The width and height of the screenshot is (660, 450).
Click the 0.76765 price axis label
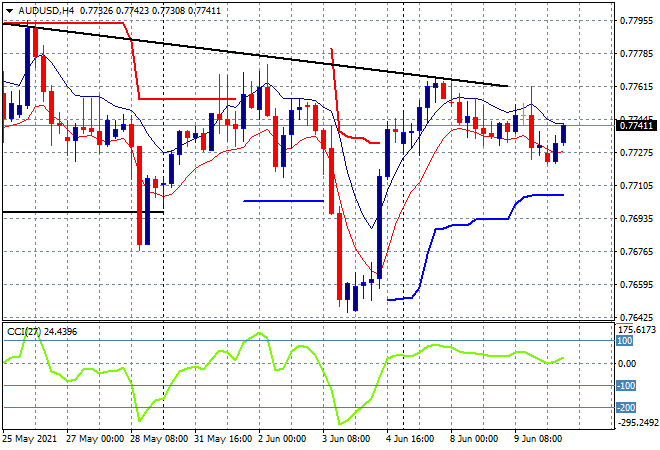pyautogui.click(x=636, y=251)
